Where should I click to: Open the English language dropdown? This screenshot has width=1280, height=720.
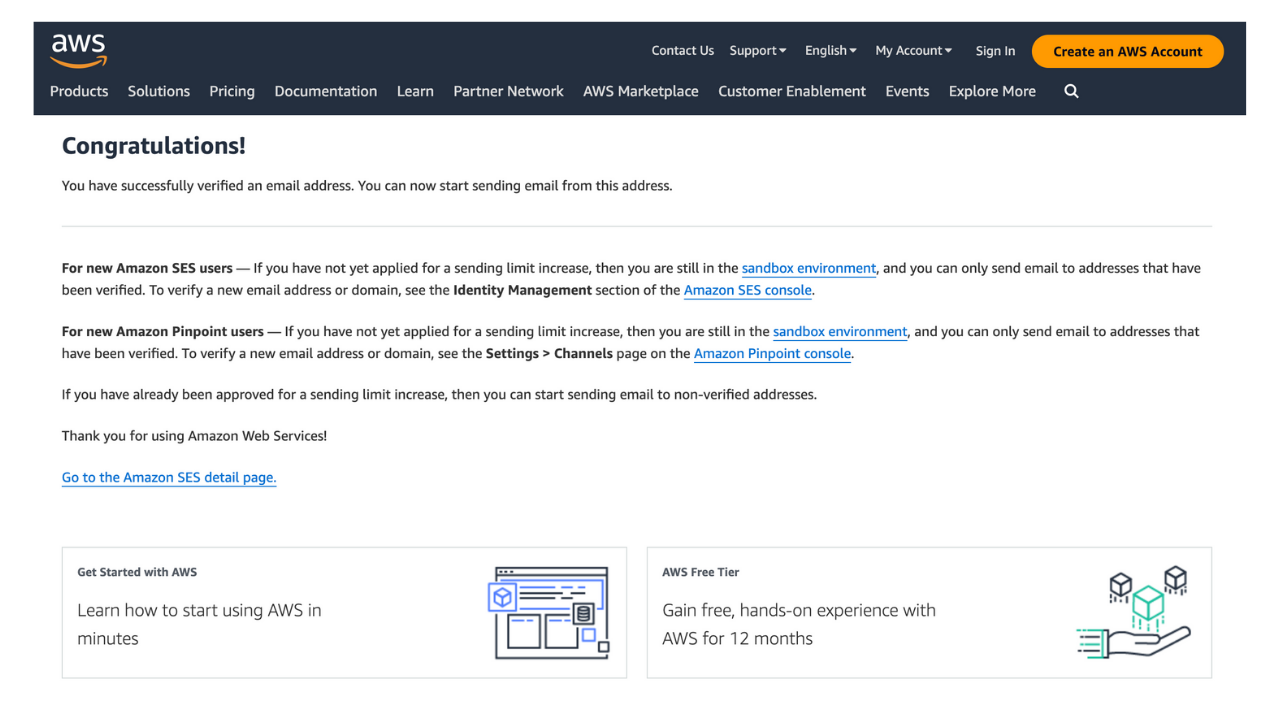point(830,50)
